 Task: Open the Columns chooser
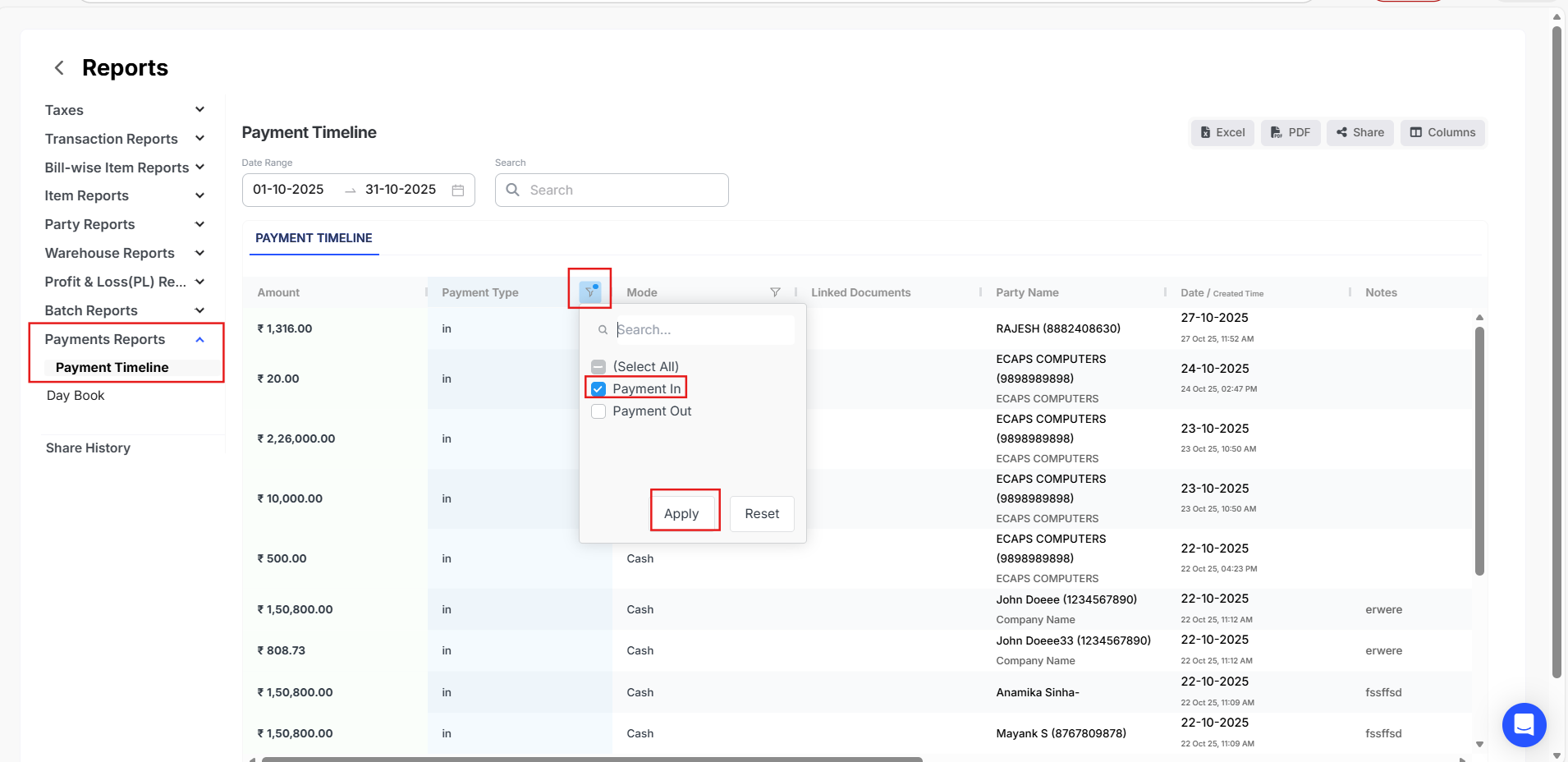(1442, 132)
